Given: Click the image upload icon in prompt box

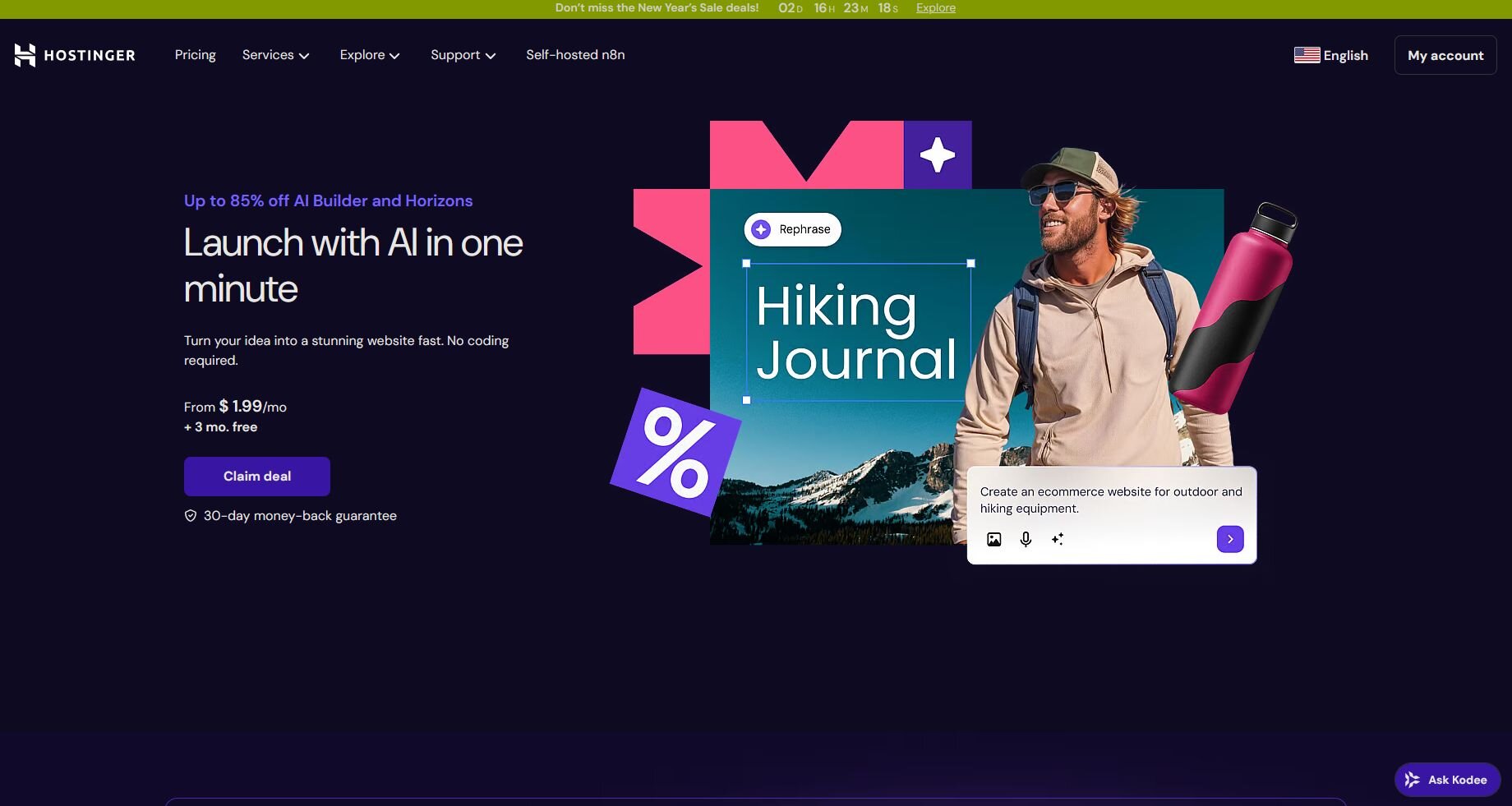Looking at the screenshot, I should 994,539.
